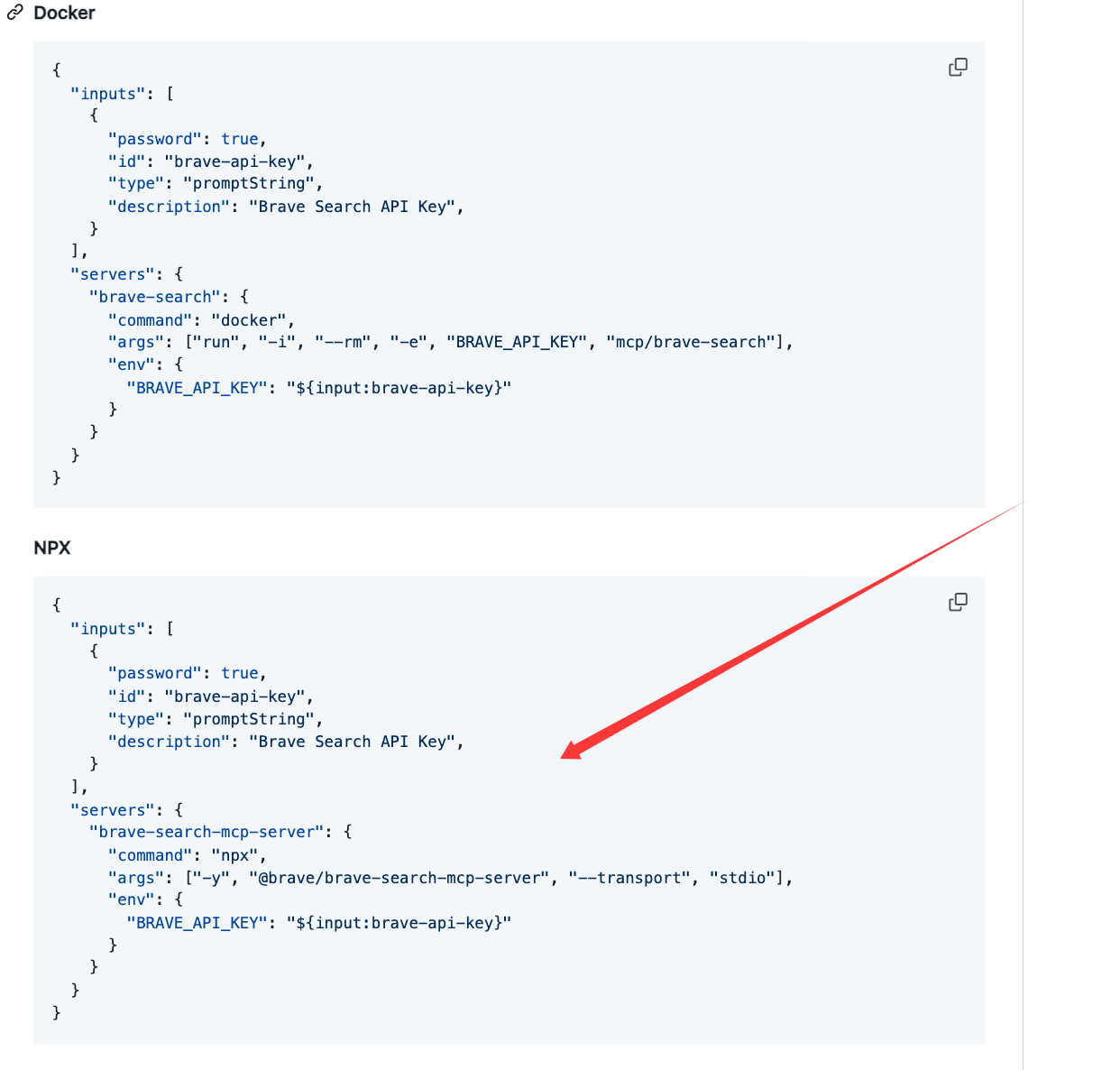Click "@brave/brave-search-mcp-server" in NPX args
The height and width of the screenshot is (1070, 1120).
pos(399,878)
